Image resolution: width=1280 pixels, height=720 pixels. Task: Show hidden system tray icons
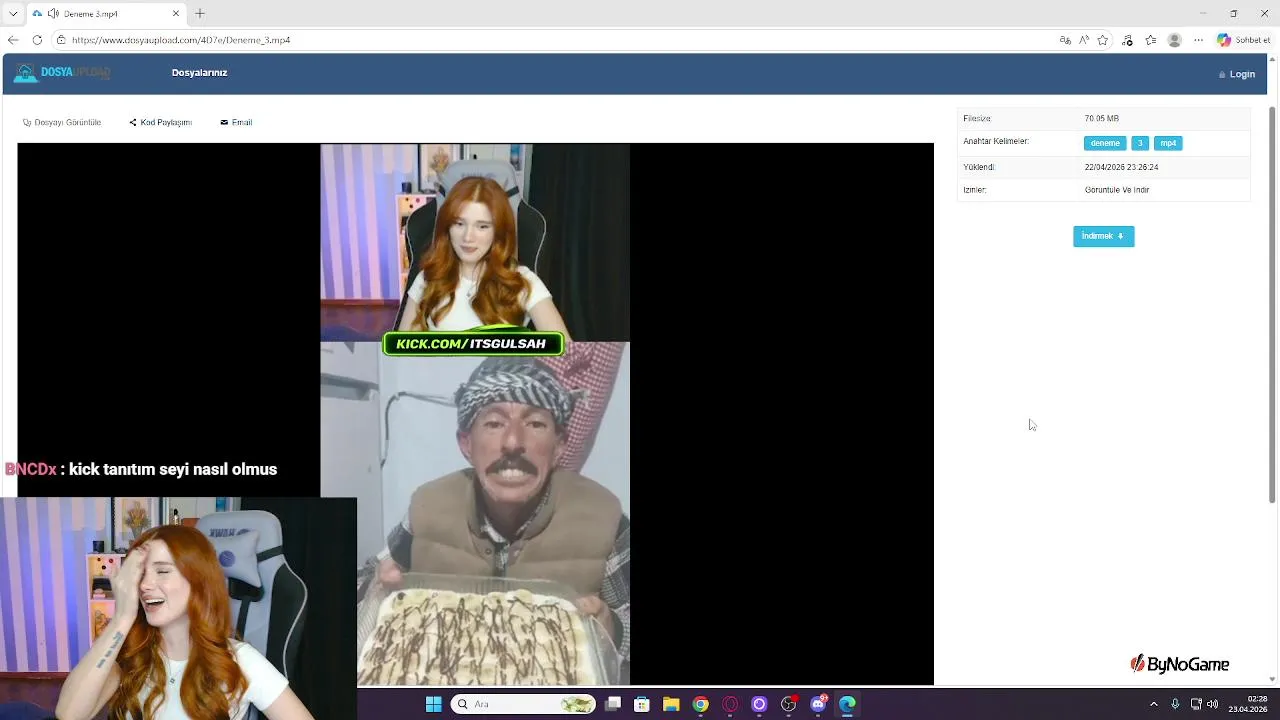click(x=1153, y=704)
